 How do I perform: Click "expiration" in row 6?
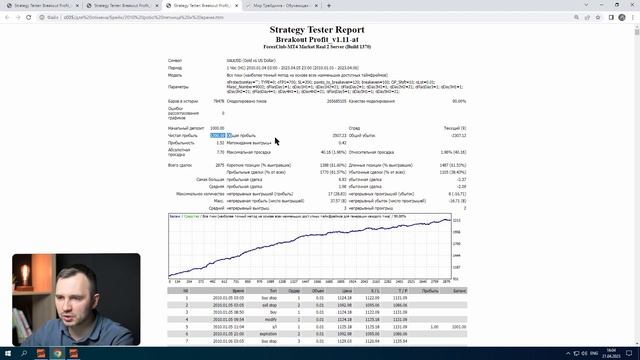tap(268, 334)
